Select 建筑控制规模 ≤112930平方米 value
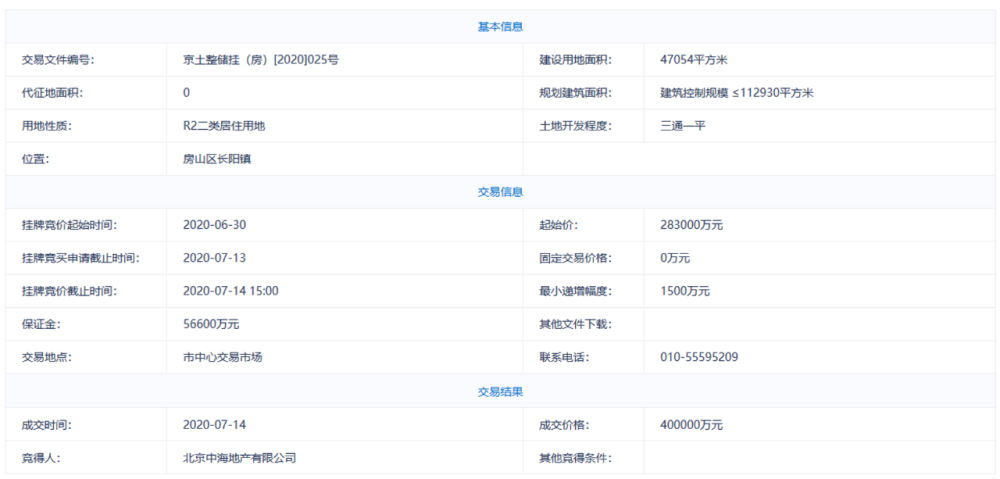This screenshot has width=1000, height=479. click(737, 93)
